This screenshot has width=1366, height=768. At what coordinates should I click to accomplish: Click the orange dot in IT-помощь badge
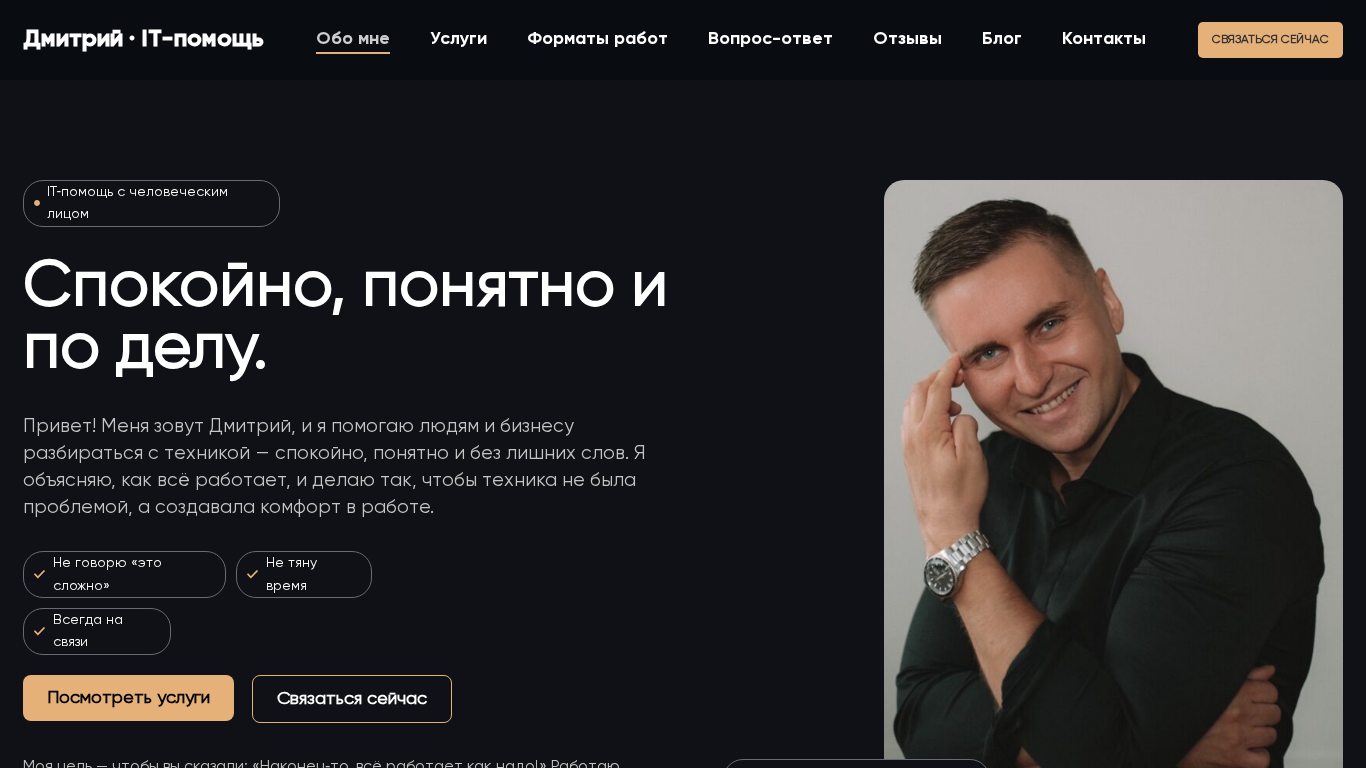[x=37, y=203]
